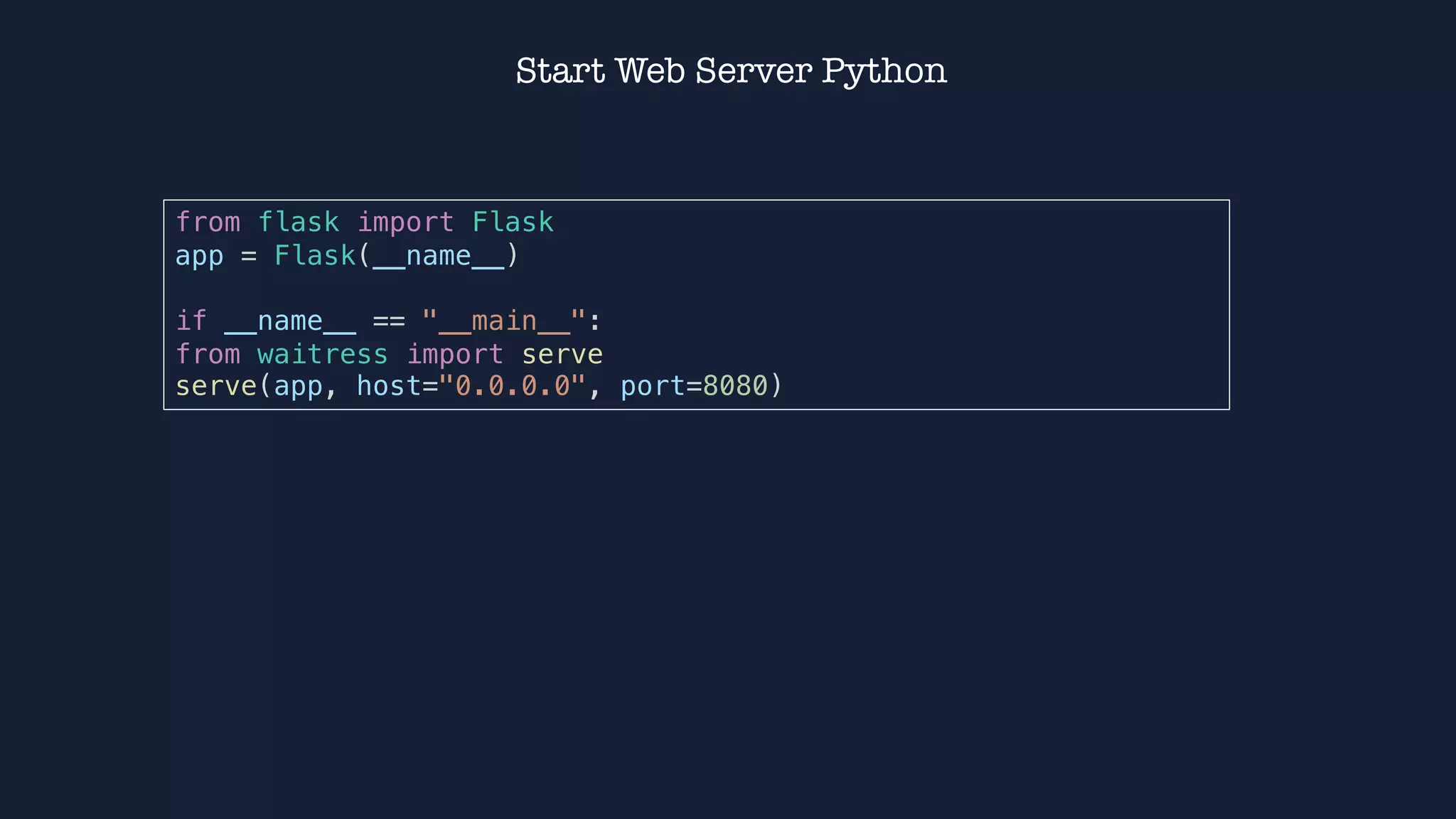Click the line 'app = Flask(__name__)'

[x=347, y=255]
